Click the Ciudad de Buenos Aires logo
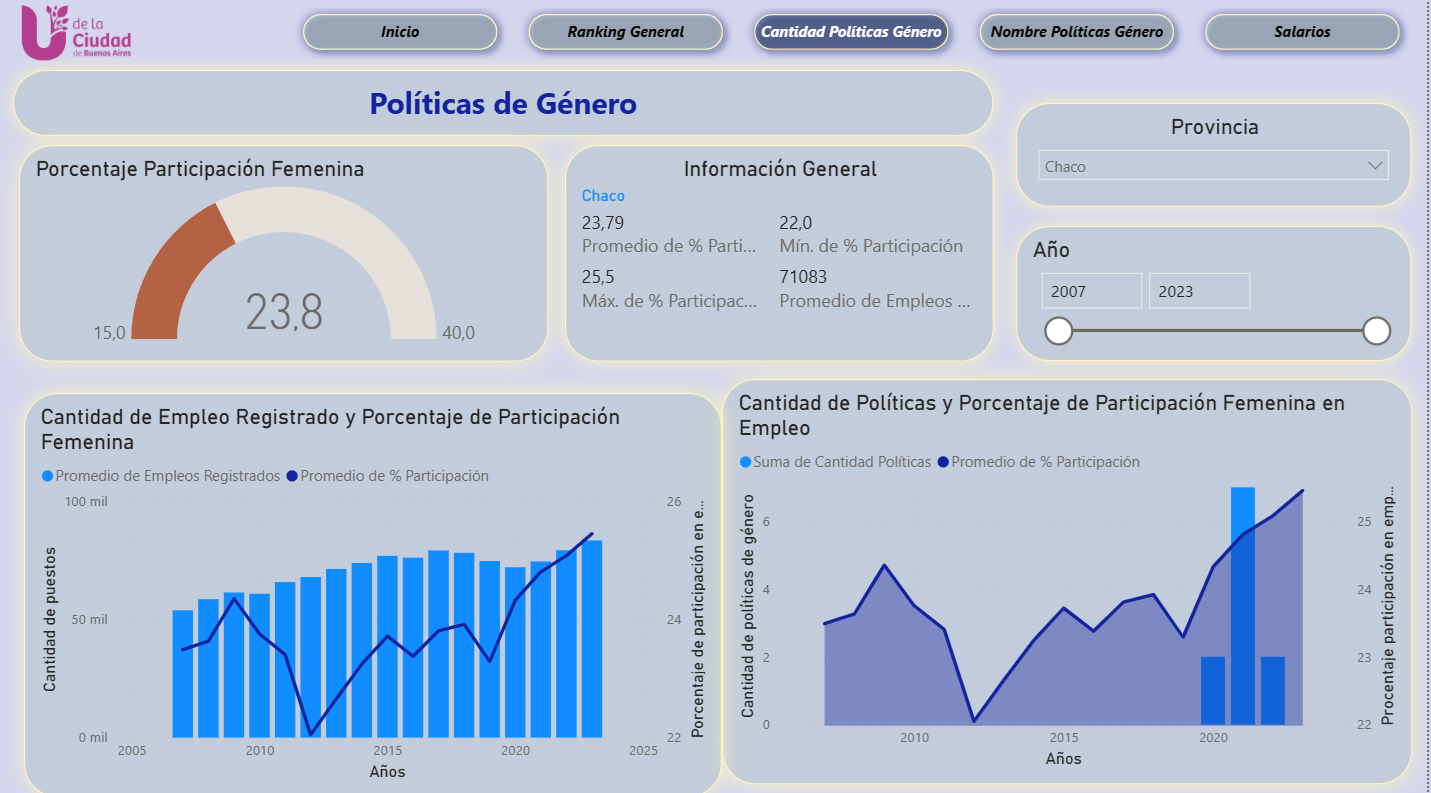The height and width of the screenshot is (793, 1431). point(76,32)
